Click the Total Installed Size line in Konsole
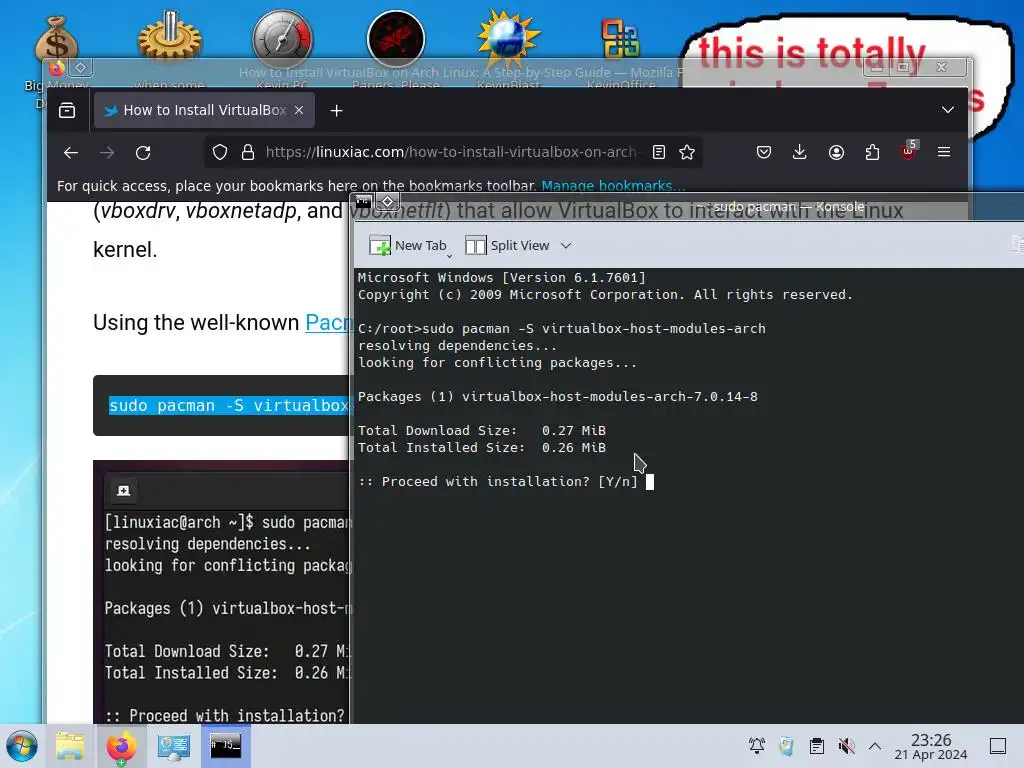This screenshot has width=1024, height=768. click(x=482, y=448)
